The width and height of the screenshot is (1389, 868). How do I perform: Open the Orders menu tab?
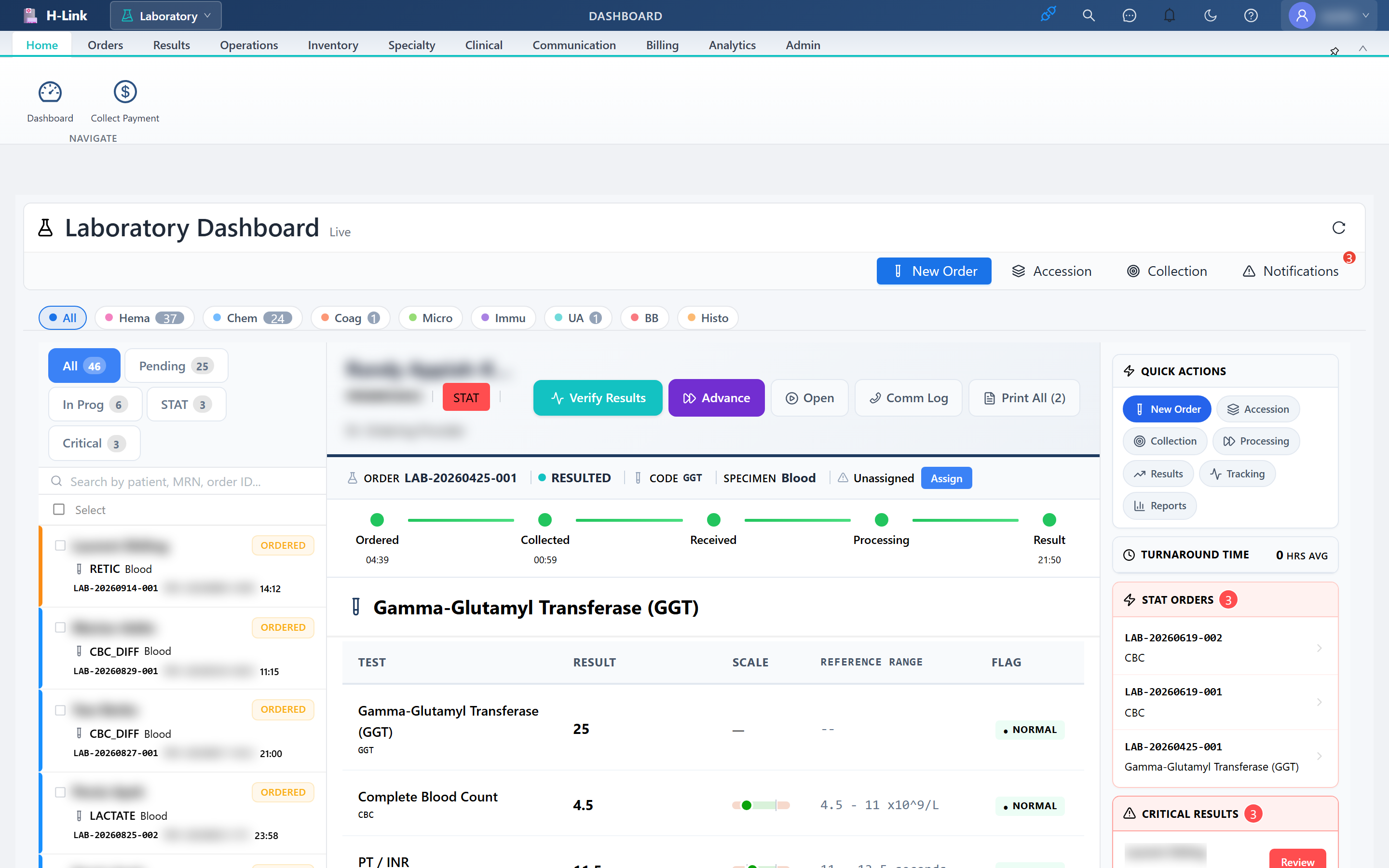(105, 45)
